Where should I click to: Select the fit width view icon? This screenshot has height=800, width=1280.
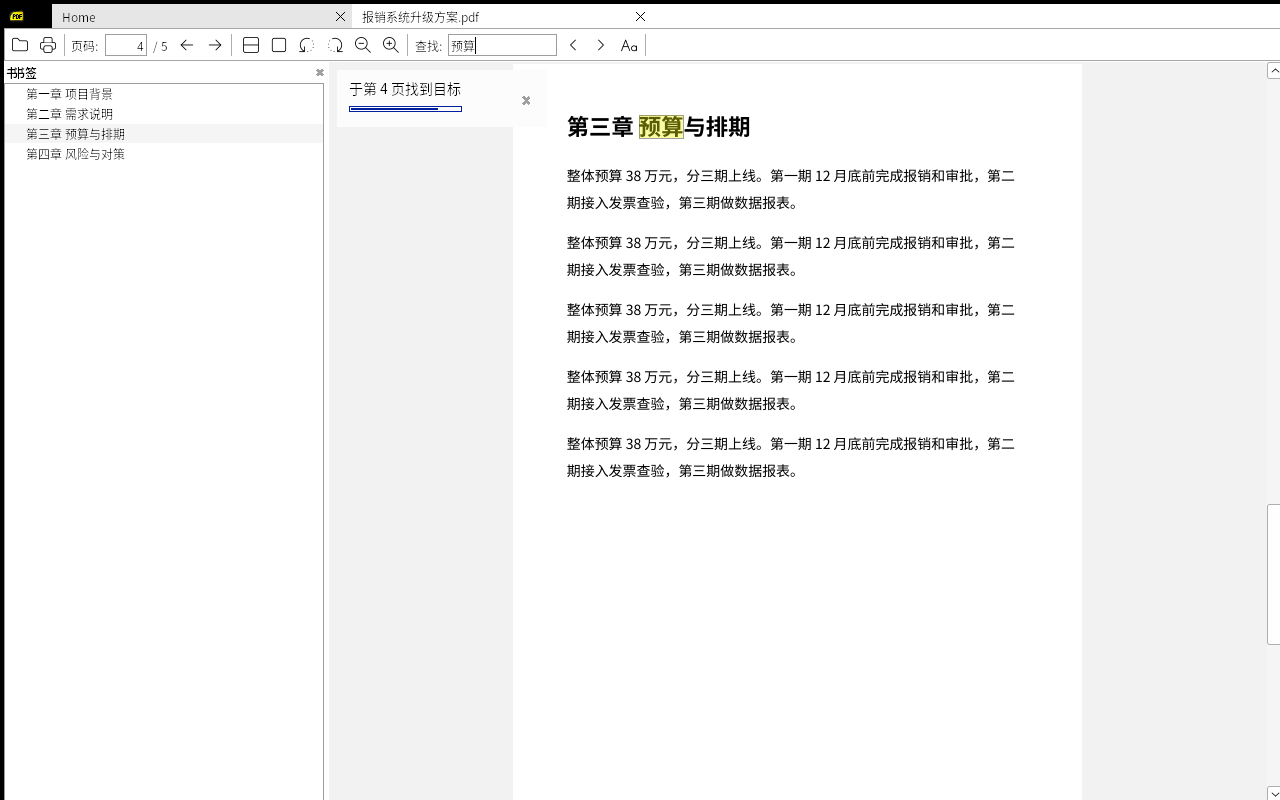pos(251,45)
